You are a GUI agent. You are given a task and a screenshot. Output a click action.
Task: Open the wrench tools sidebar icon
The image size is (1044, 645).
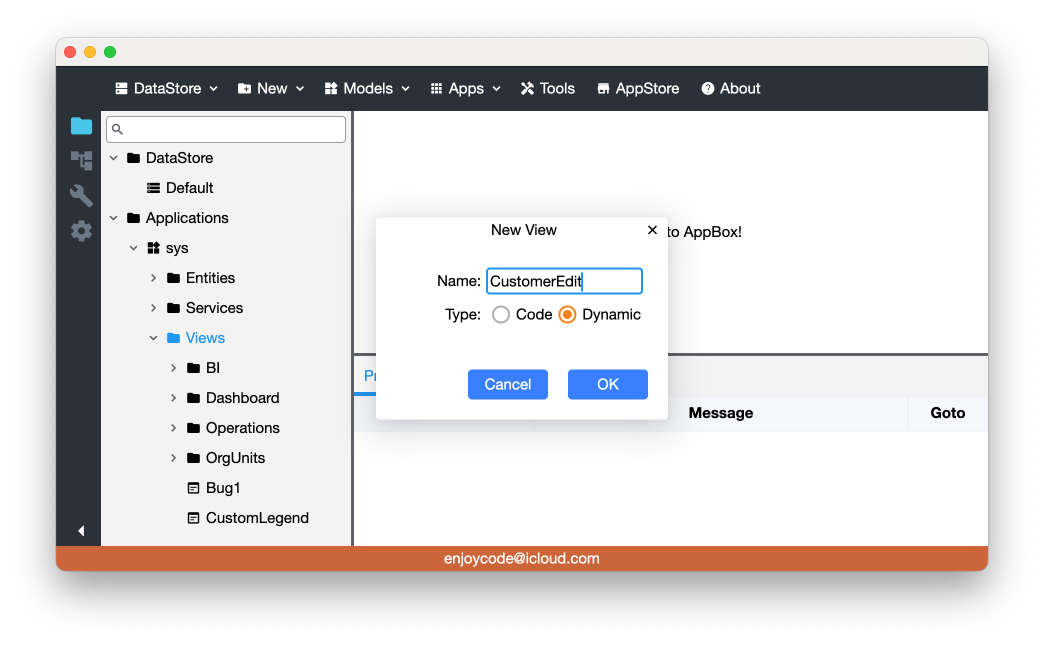click(x=81, y=196)
